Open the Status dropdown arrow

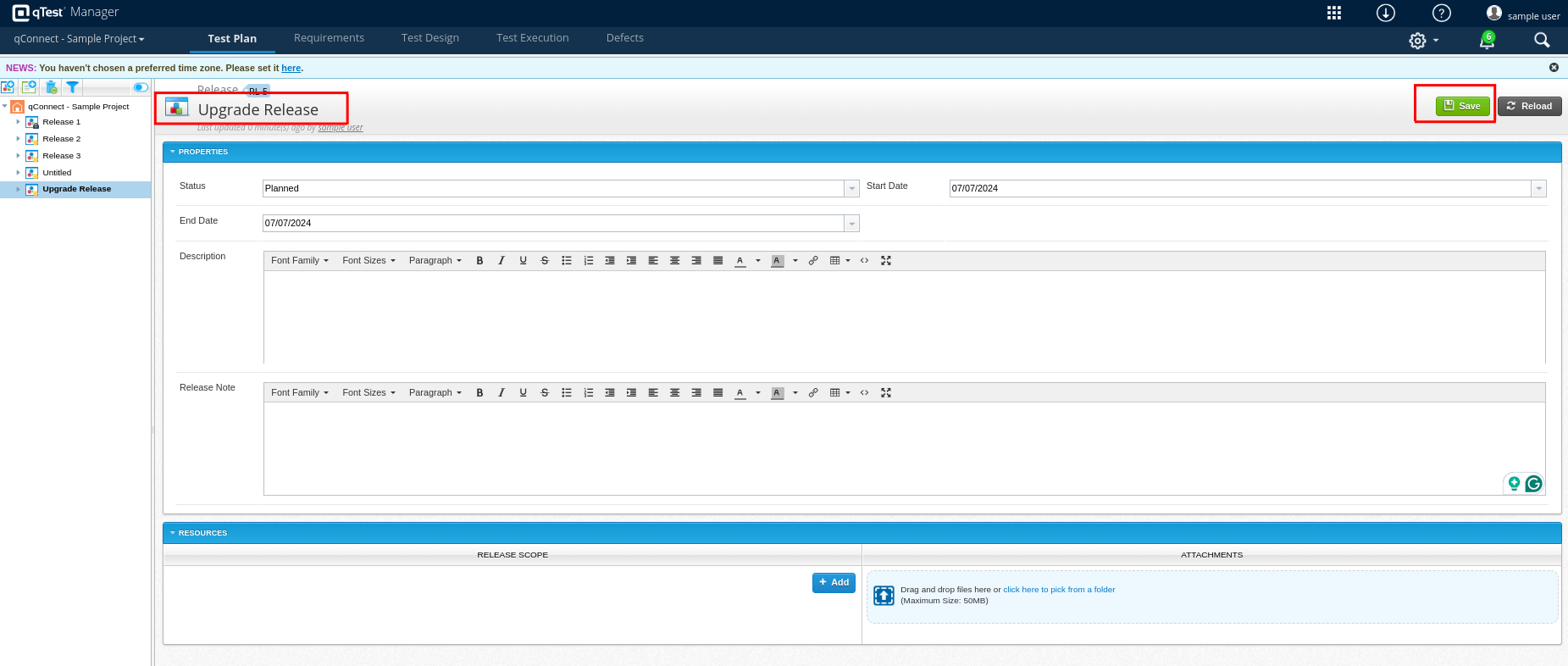coord(852,189)
